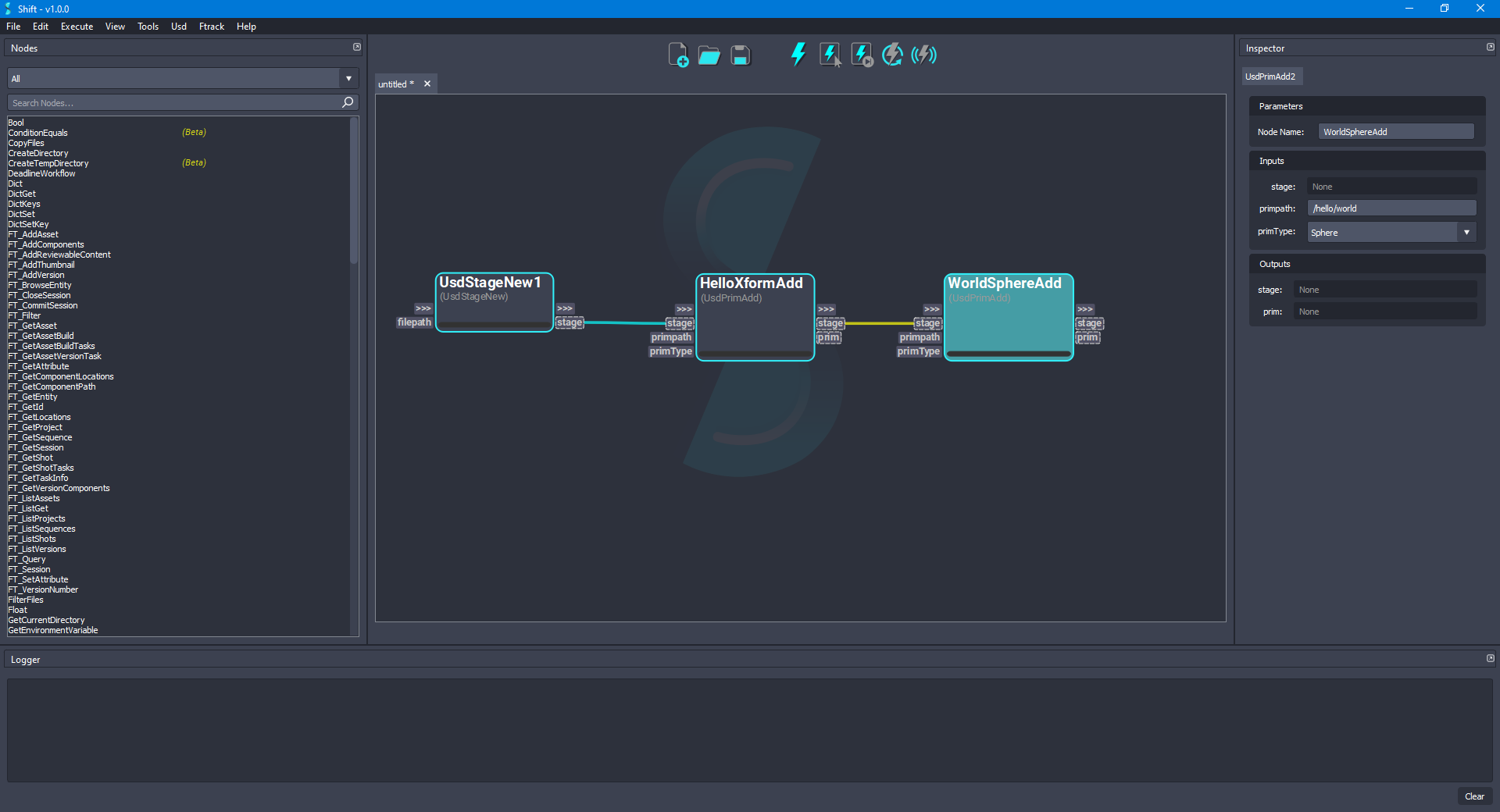Execute graph up to selected node
The height and width of the screenshot is (812, 1500).
point(860,55)
